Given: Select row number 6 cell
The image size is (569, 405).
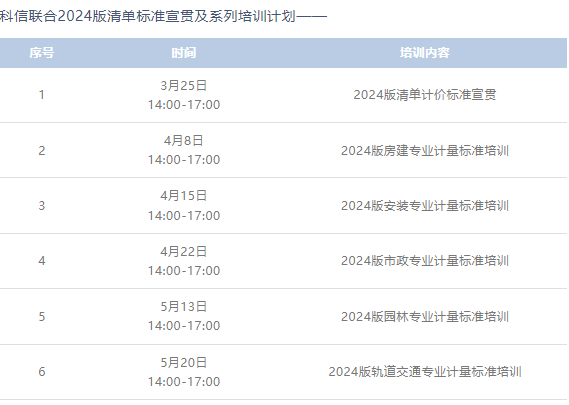Looking at the screenshot, I should pyautogui.click(x=42, y=372).
